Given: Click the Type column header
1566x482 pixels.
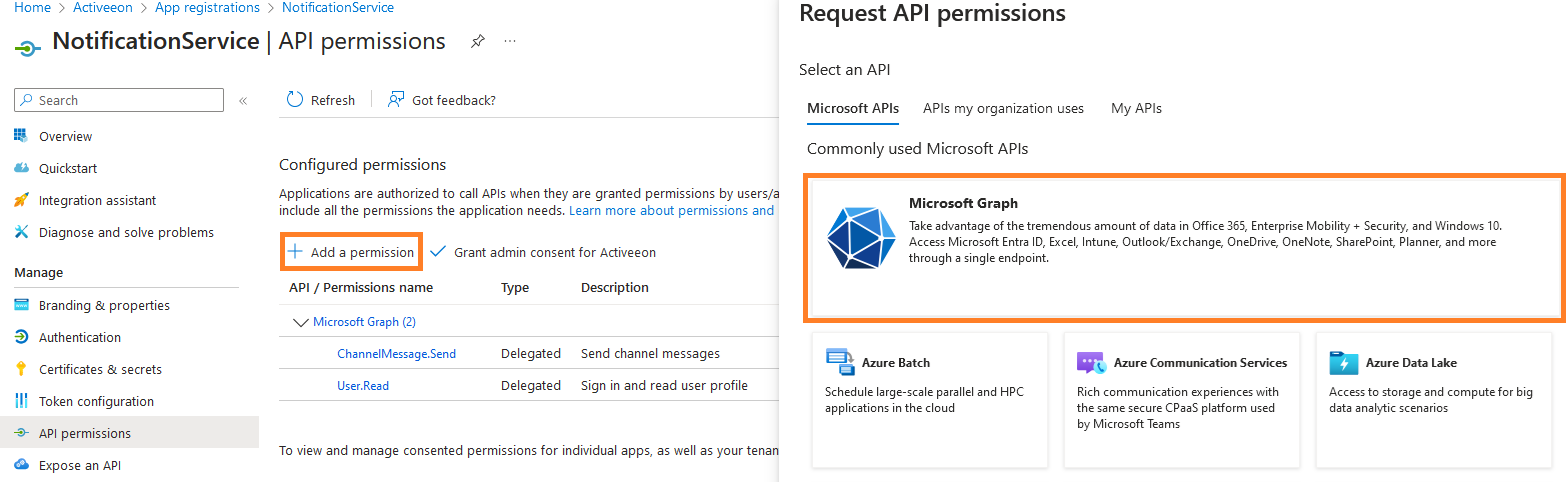Looking at the screenshot, I should 515,288.
